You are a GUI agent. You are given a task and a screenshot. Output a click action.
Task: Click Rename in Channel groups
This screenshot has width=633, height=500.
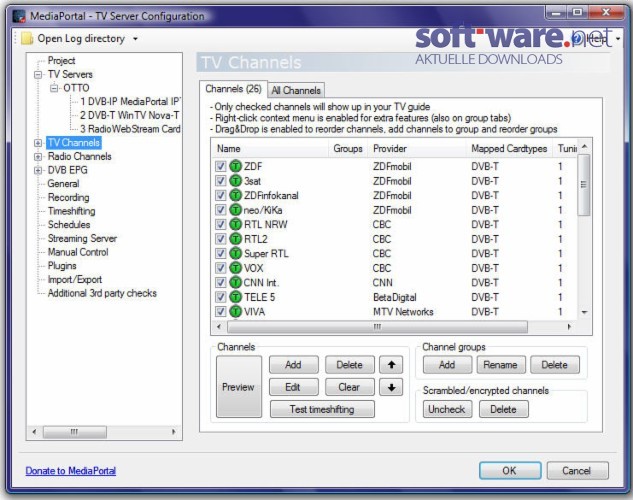(501, 365)
